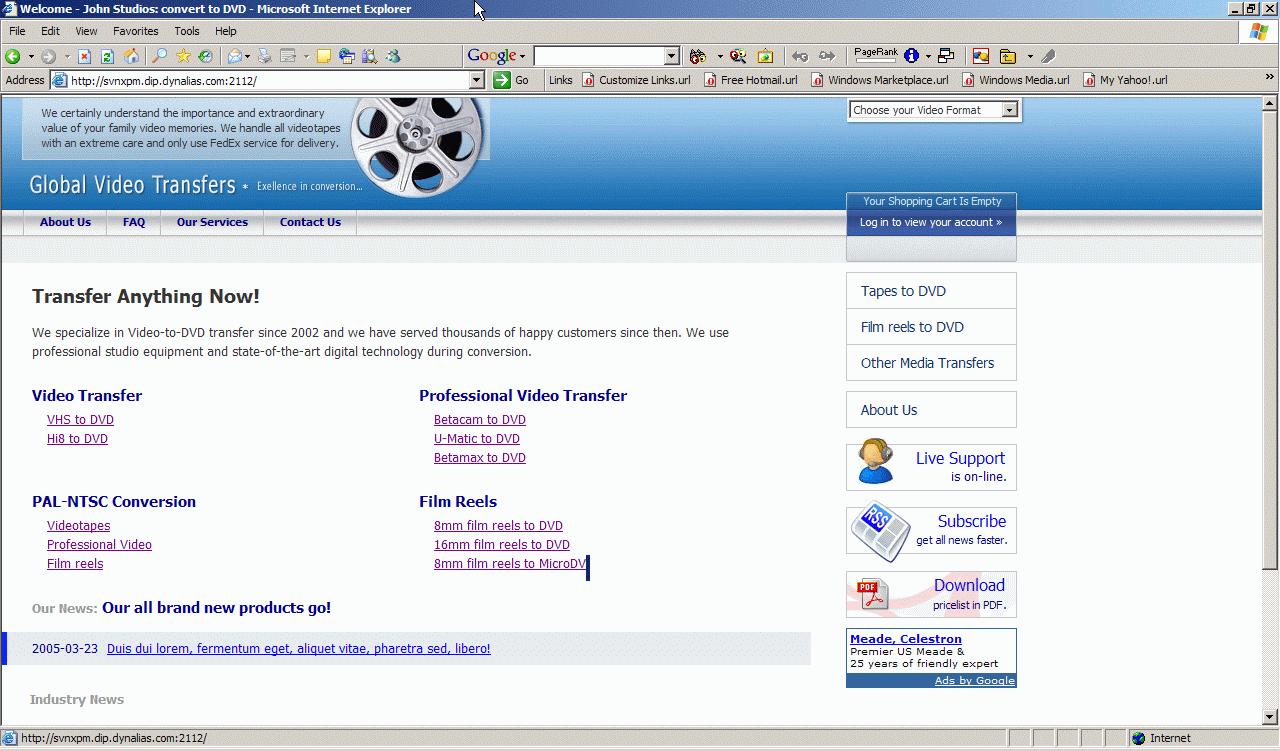Image resolution: width=1280 pixels, height=751 pixels.
Task: Refresh the page with the Refresh icon
Action: pyautogui.click(x=108, y=56)
